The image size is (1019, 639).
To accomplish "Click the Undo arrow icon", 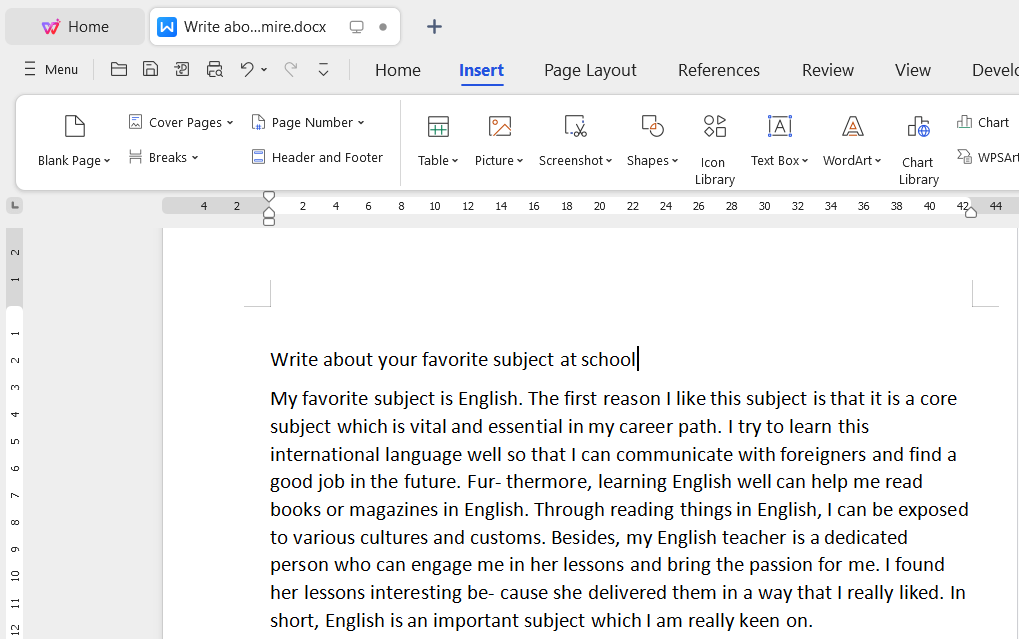I will click(246, 69).
